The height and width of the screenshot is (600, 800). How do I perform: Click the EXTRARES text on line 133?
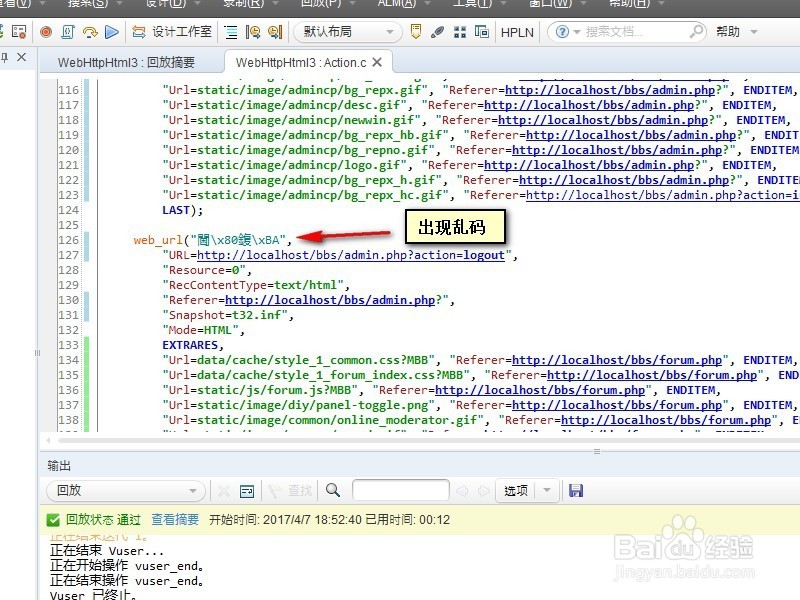[x=193, y=345]
